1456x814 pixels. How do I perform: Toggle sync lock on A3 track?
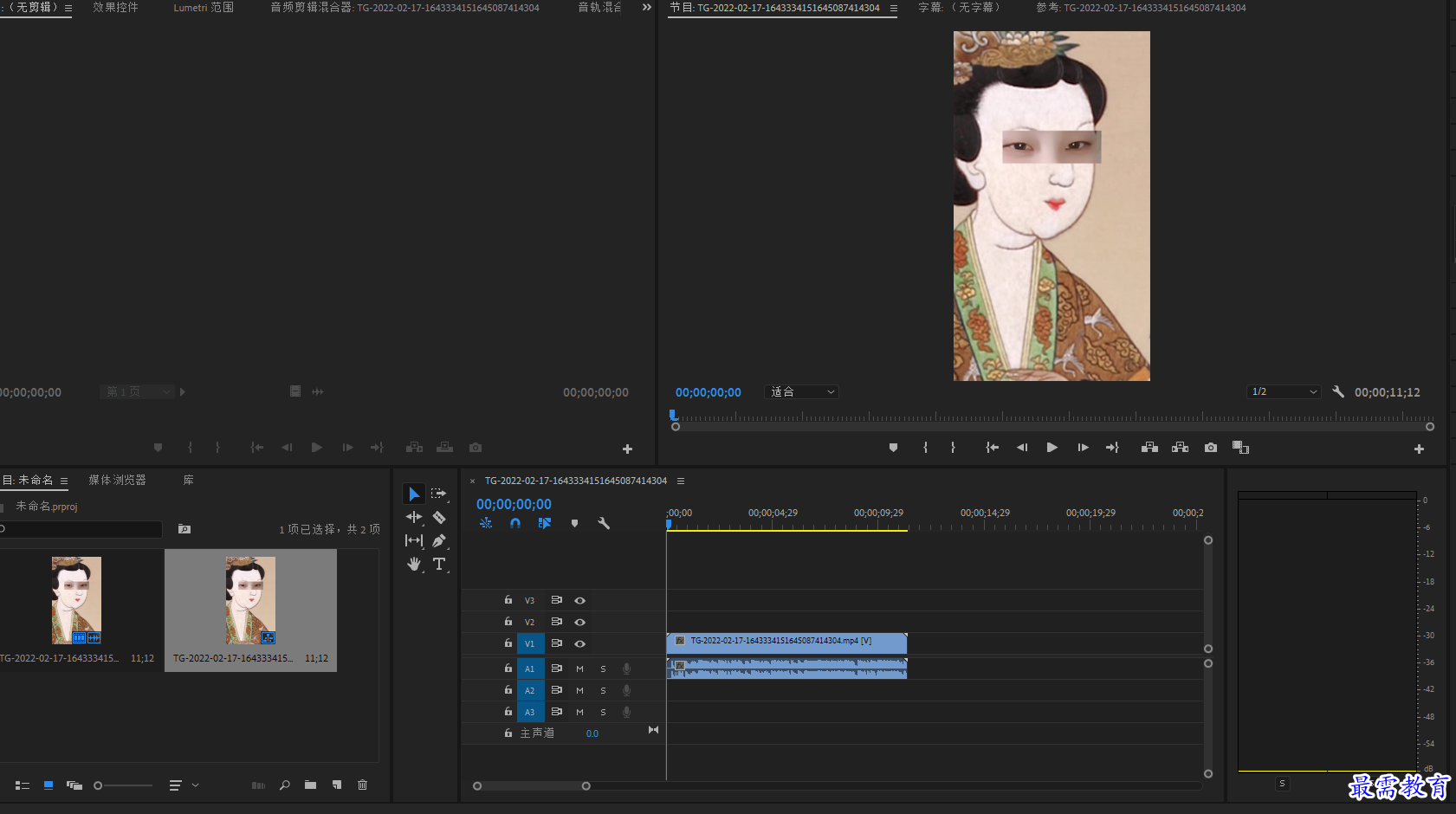(557, 712)
